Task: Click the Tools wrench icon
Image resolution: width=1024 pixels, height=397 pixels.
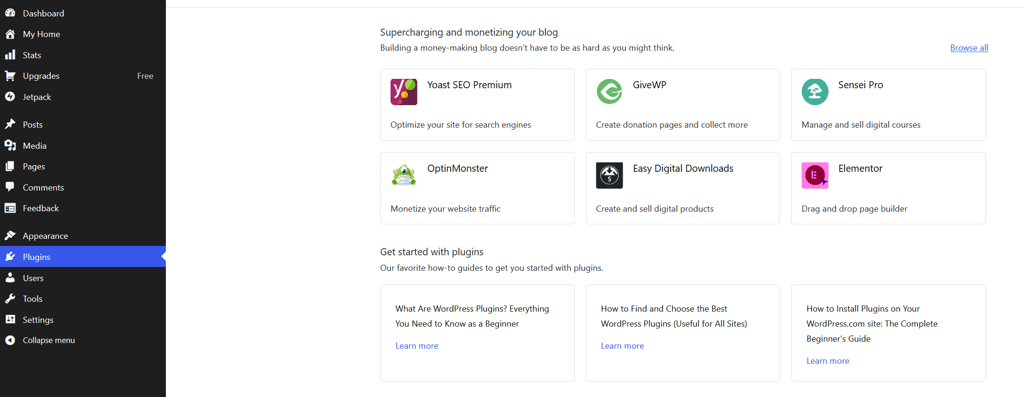Action: pyautogui.click(x=10, y=298)
